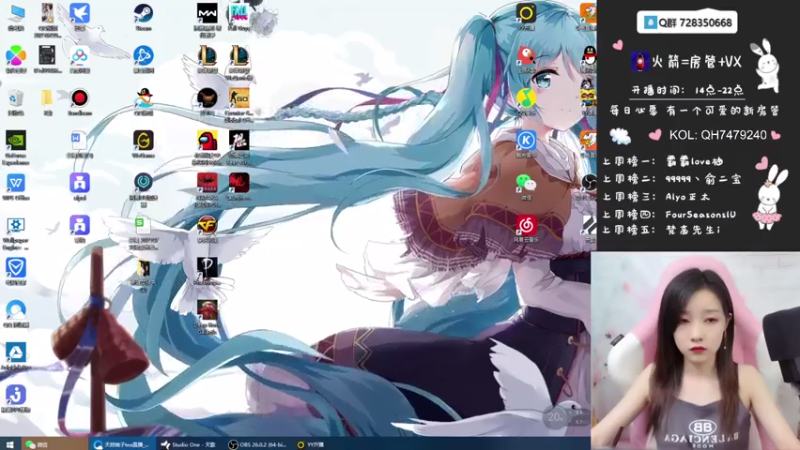Open the yellow folder on desktop

pos(47,98)
